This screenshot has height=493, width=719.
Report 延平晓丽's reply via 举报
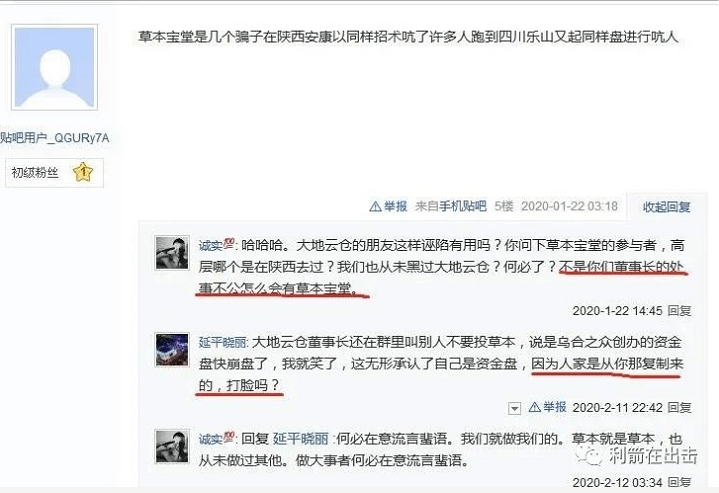pos(555,407)
